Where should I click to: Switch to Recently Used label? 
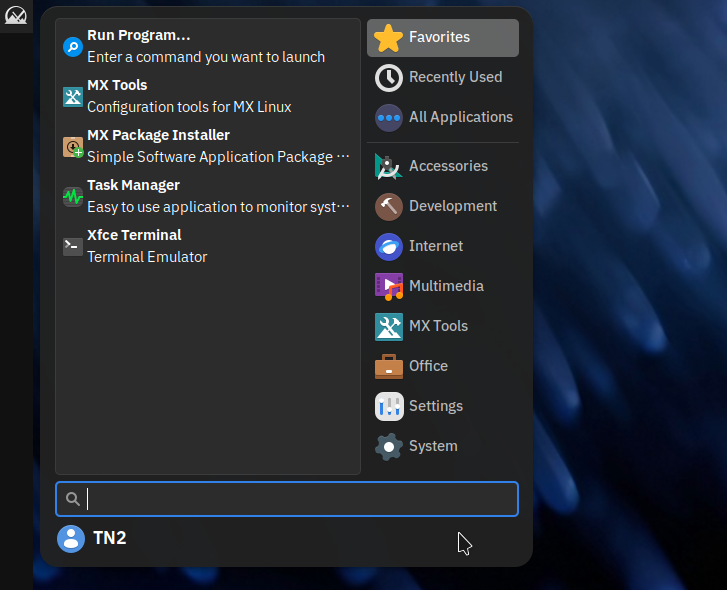click(x=455, y=77)
